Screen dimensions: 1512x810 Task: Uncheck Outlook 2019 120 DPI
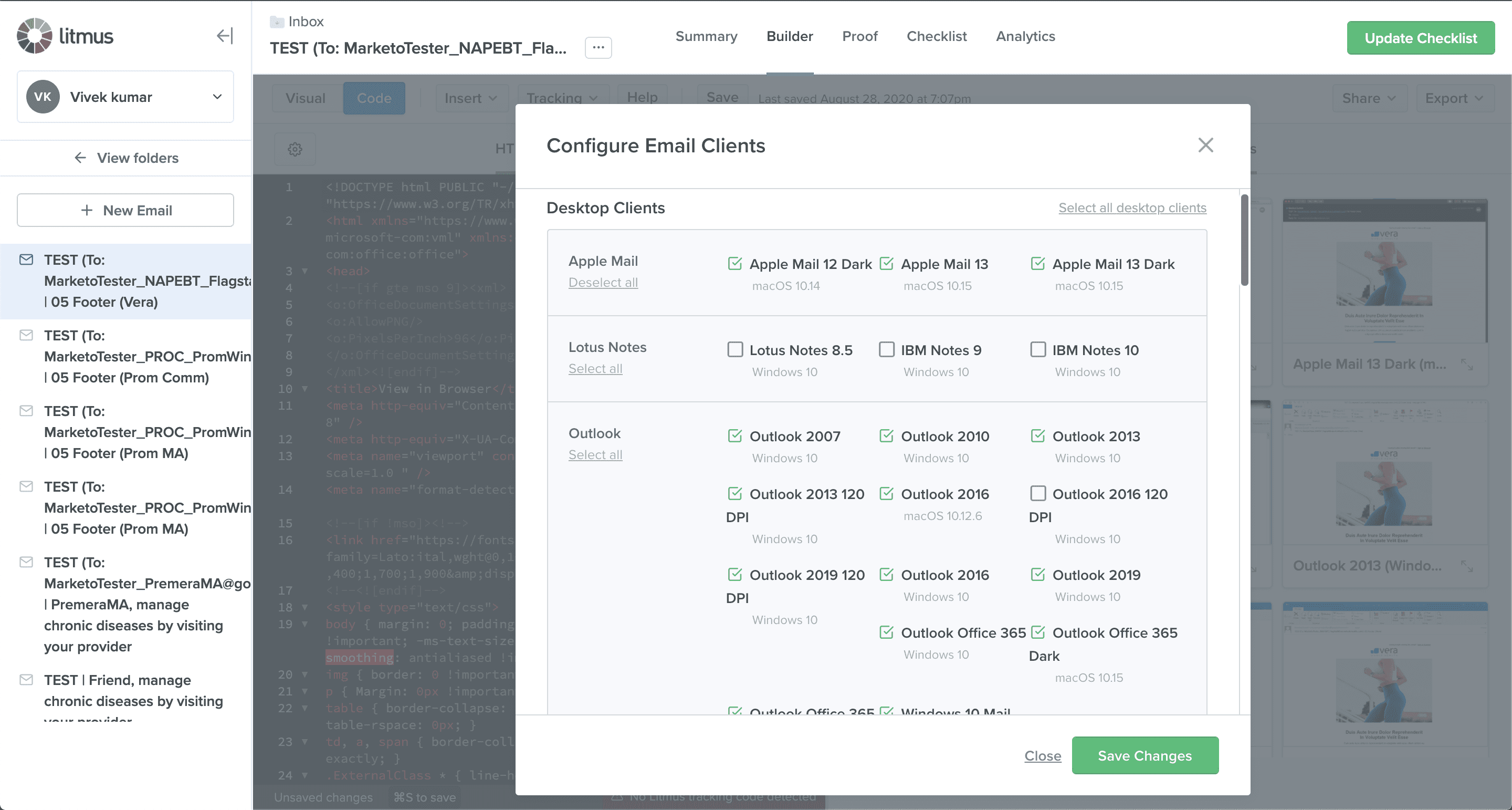pyautogui.click(x=735, y=575)
